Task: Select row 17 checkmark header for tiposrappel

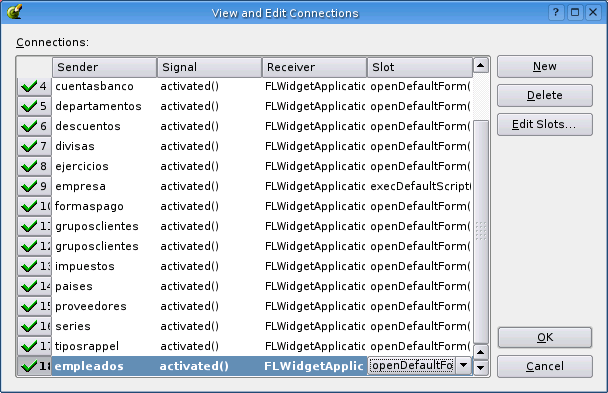Action: coord(35,346)
